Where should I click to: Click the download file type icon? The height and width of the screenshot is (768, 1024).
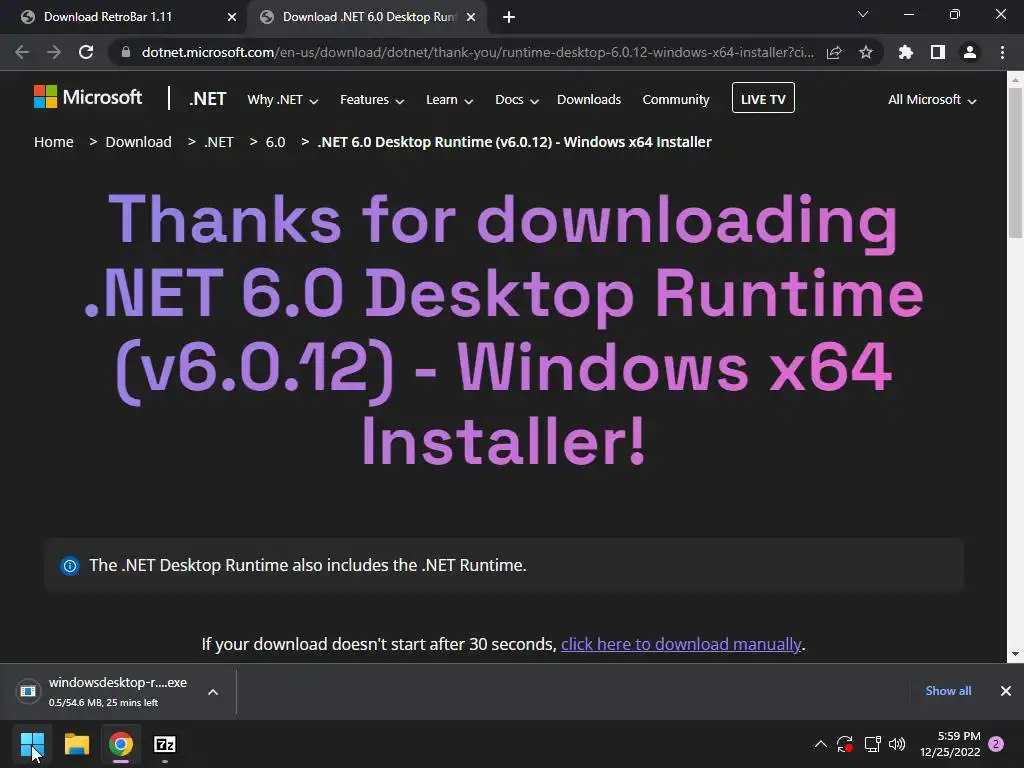tap(28, 691)
